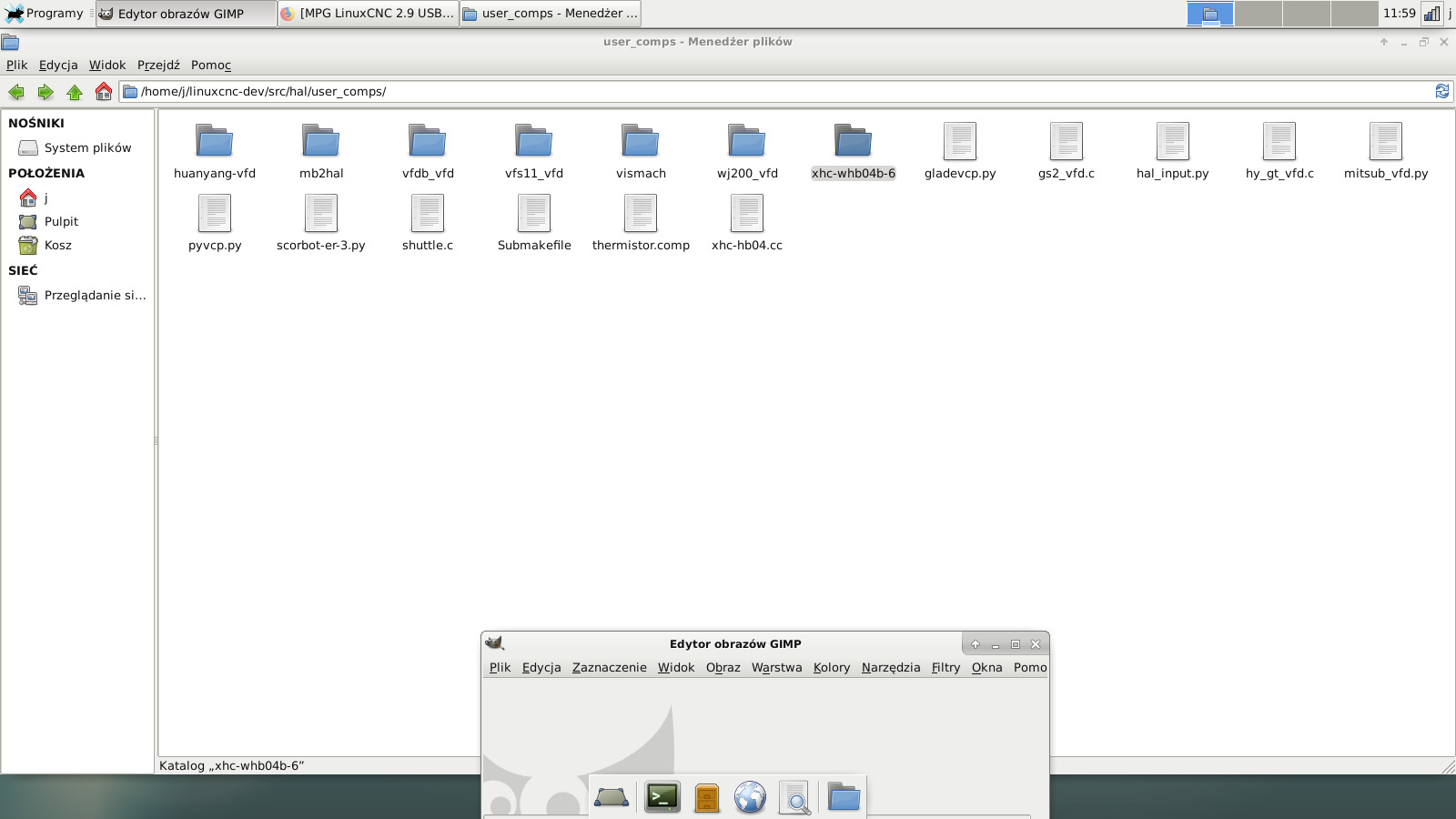Screen dimensions: 1456x819
Task: Open the Kolory menu in GIMP
Action: click(x=831, y=668)
